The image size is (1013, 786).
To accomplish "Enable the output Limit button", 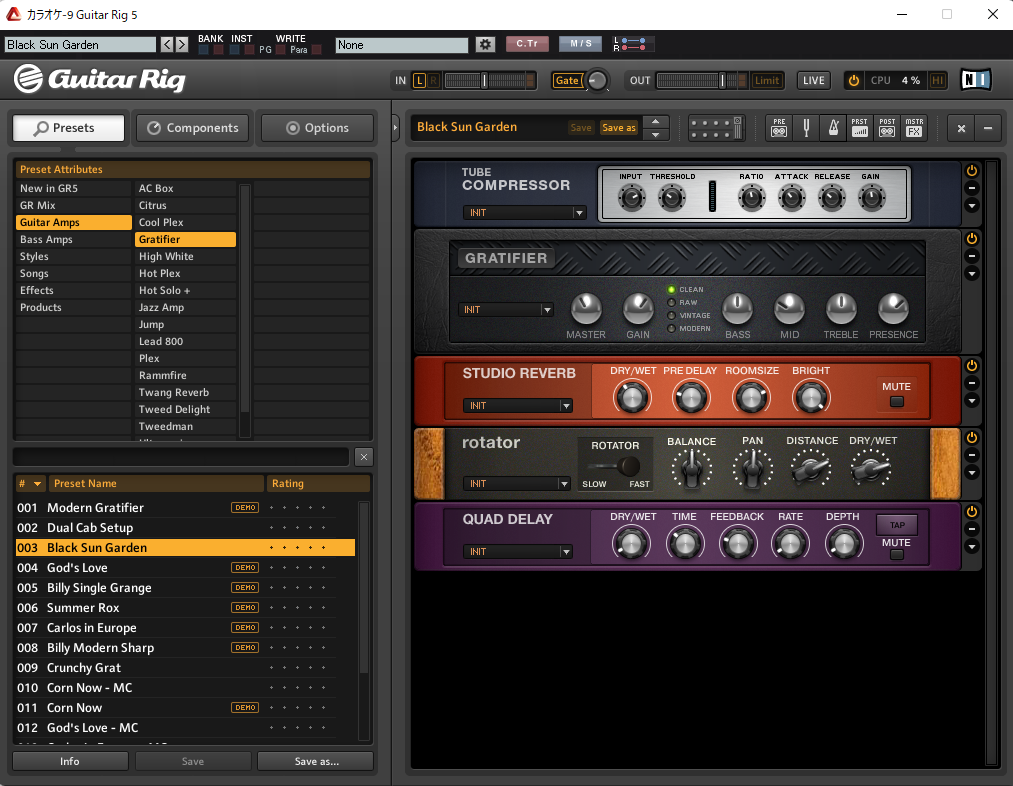I will (767, 80).
